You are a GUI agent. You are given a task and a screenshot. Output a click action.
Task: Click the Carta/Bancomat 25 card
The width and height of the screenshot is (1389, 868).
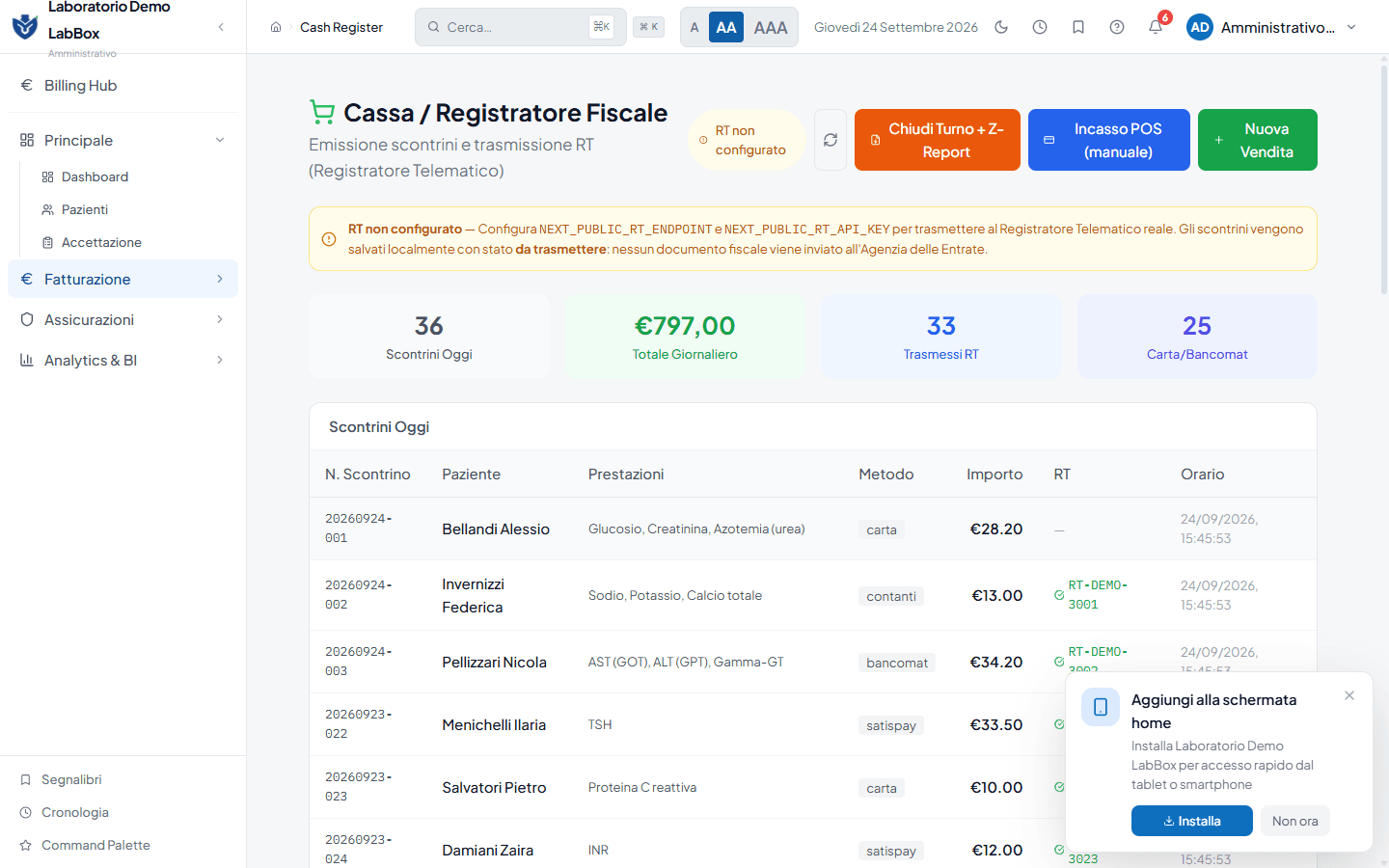[x=1197, y=337]
